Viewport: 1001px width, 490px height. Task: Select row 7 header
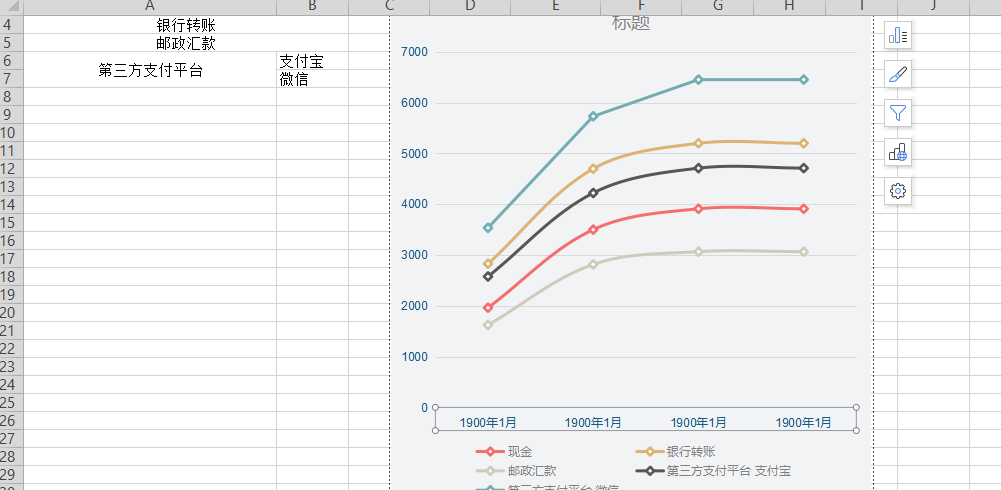(x=11, y=78)
